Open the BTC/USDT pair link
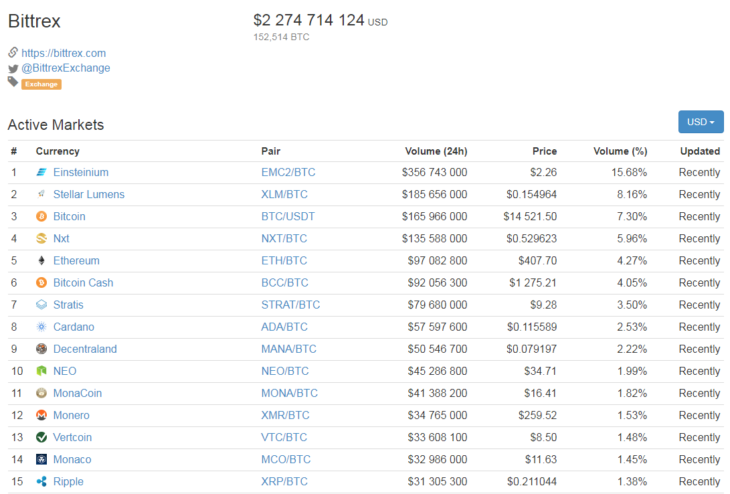The width and height of the screenshot is (730, 494). click(x=288, y=217)
